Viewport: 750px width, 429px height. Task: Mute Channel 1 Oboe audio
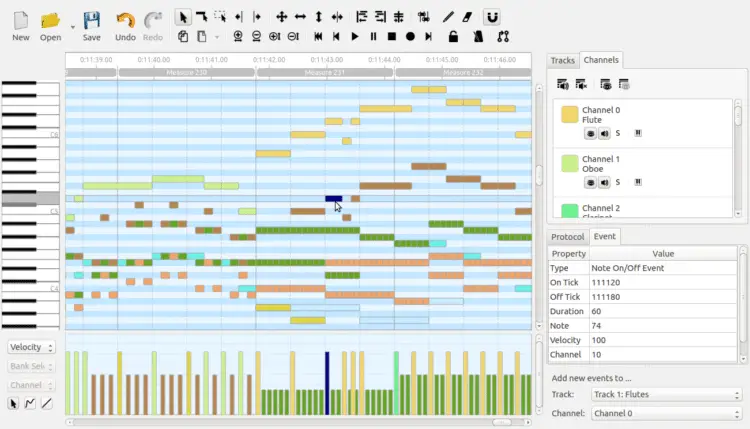604,182
